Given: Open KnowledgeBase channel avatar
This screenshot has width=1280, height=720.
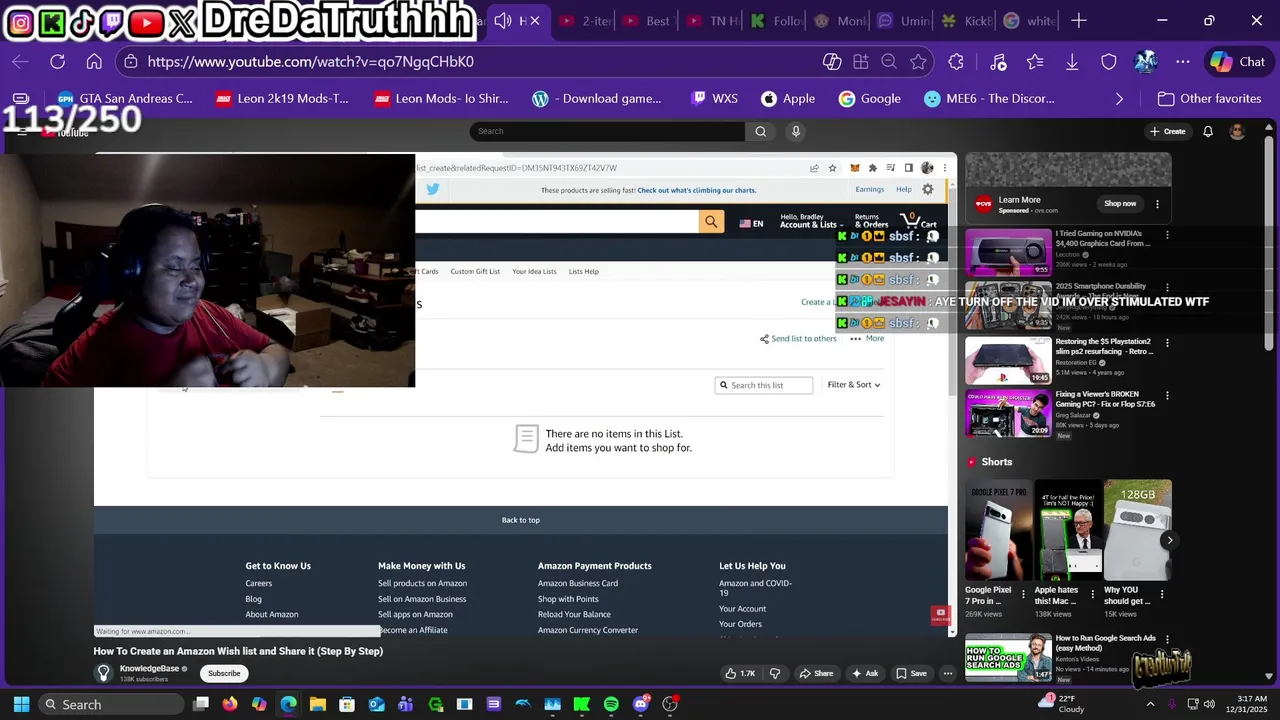Looking at the screenshot, I should click(x=103, y=673).
